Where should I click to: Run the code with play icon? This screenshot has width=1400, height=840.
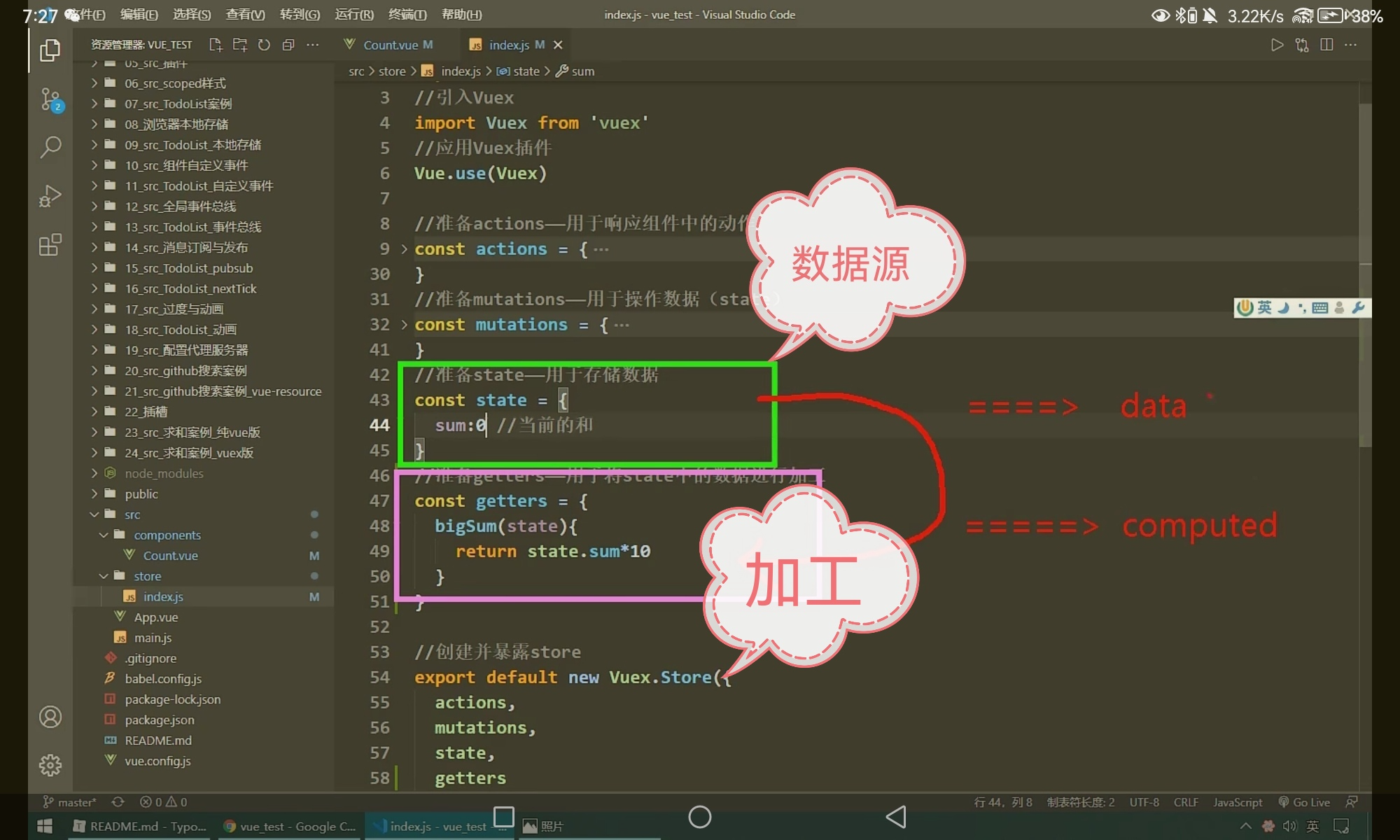click(1277, 45)
